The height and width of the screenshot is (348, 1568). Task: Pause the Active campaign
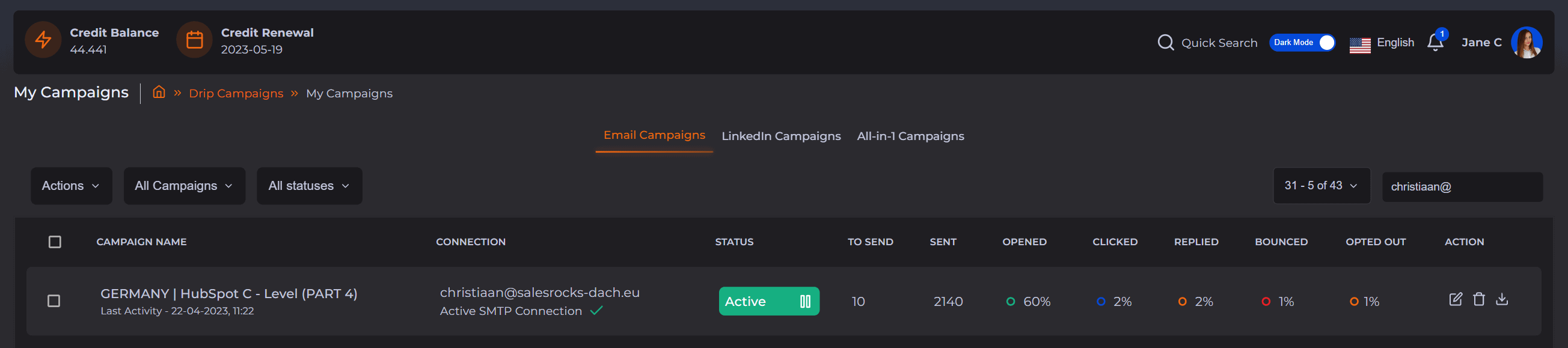804,302
